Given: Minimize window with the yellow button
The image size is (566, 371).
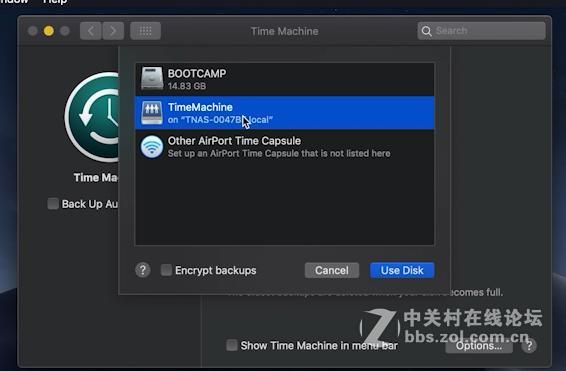Looking at the screenshot, I should 49,31.
